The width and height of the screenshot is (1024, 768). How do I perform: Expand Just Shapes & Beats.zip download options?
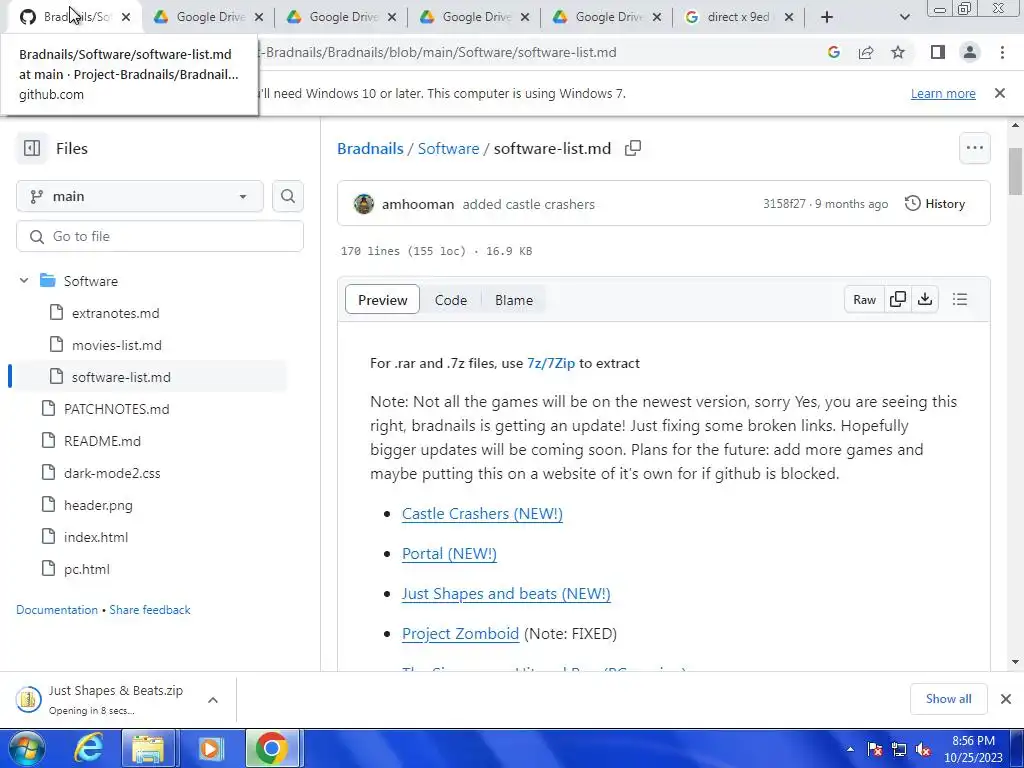[213, 700]
